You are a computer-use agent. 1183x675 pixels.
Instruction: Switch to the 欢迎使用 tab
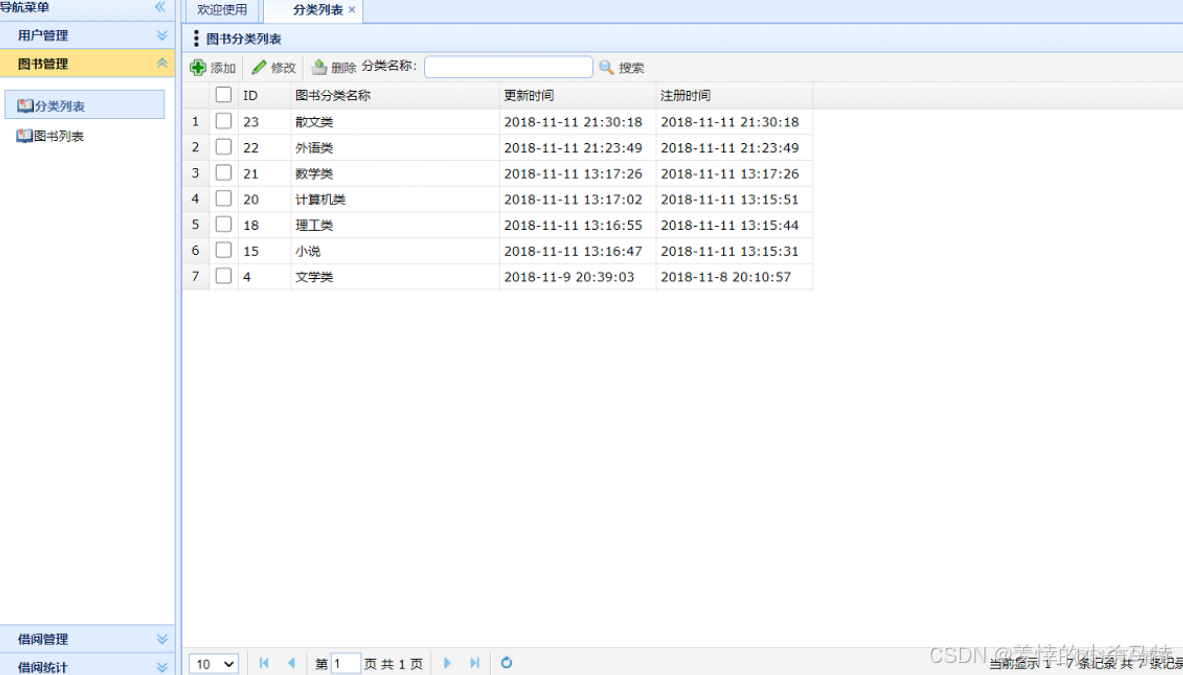click(221, 11)
